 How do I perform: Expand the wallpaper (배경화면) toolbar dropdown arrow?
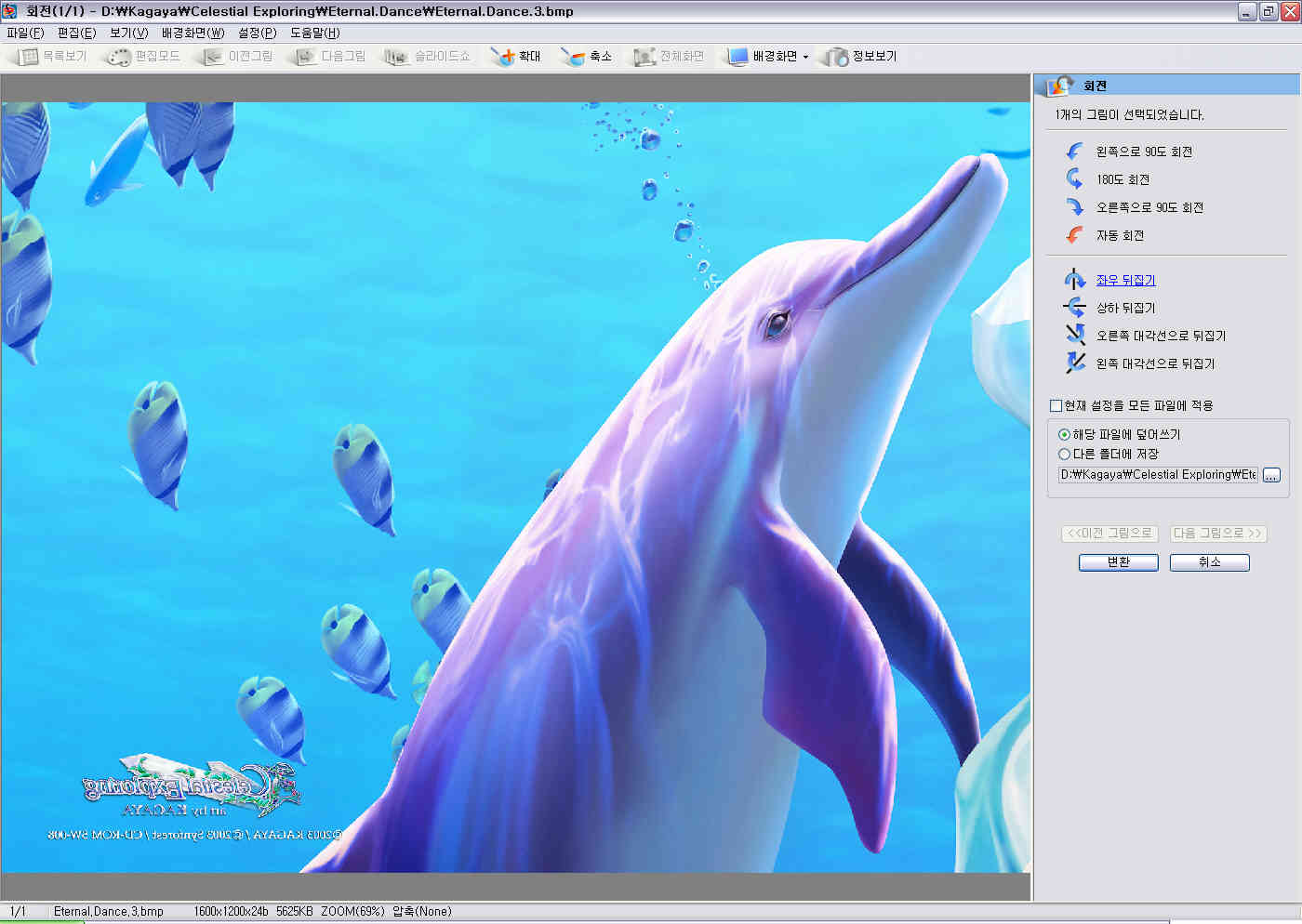tap(805, 57)
